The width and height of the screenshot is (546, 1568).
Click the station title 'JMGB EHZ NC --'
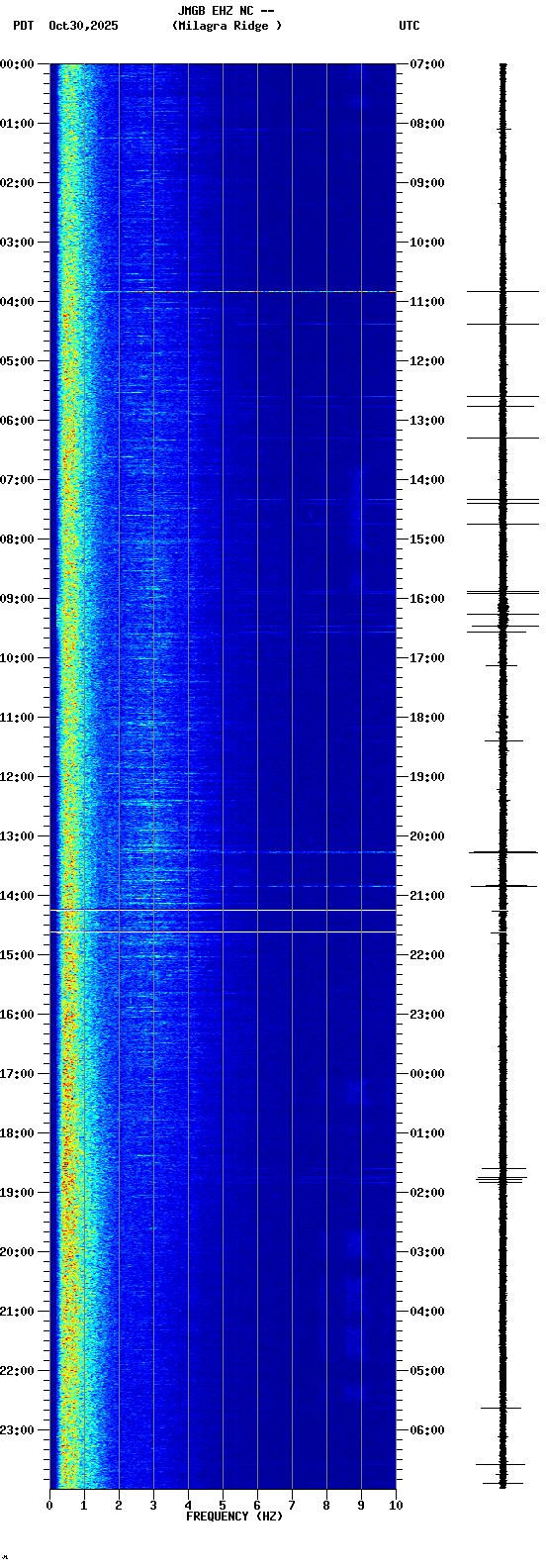[226, 11]
